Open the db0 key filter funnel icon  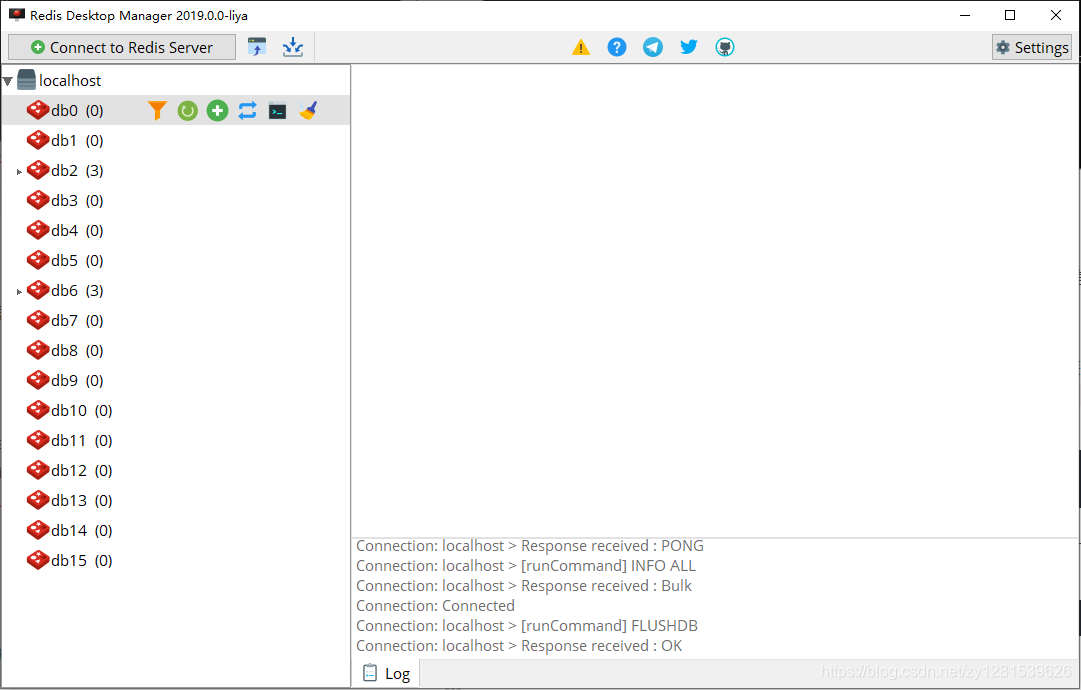point(157,110)
